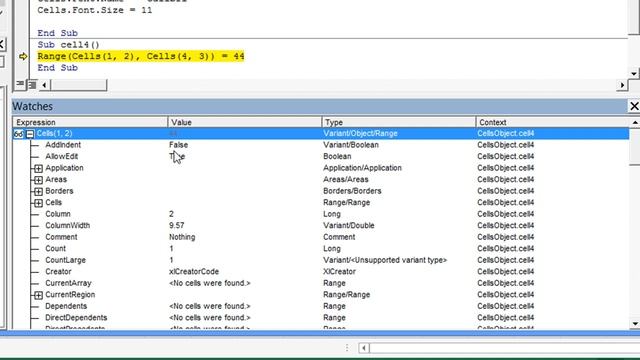Select the AddIndent property row
This screenshot has height=360, width=640.
point(321,145)
